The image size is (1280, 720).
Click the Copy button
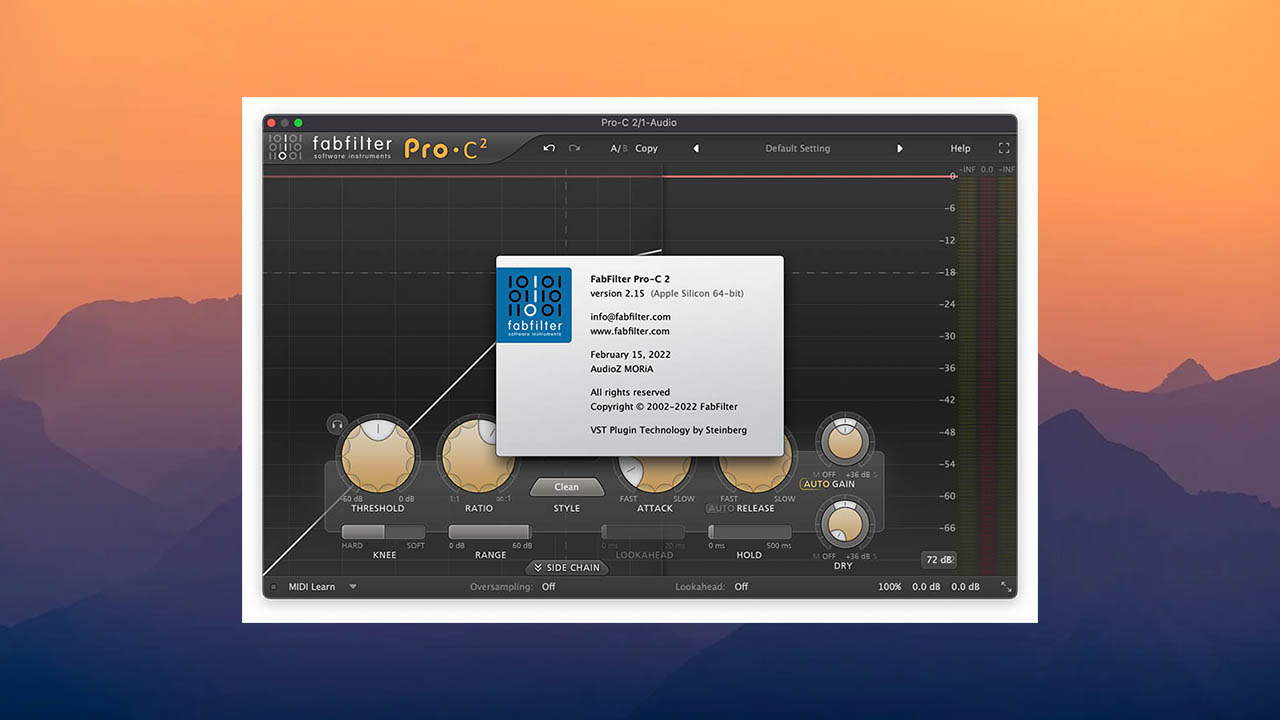click(x=646, y=148)
